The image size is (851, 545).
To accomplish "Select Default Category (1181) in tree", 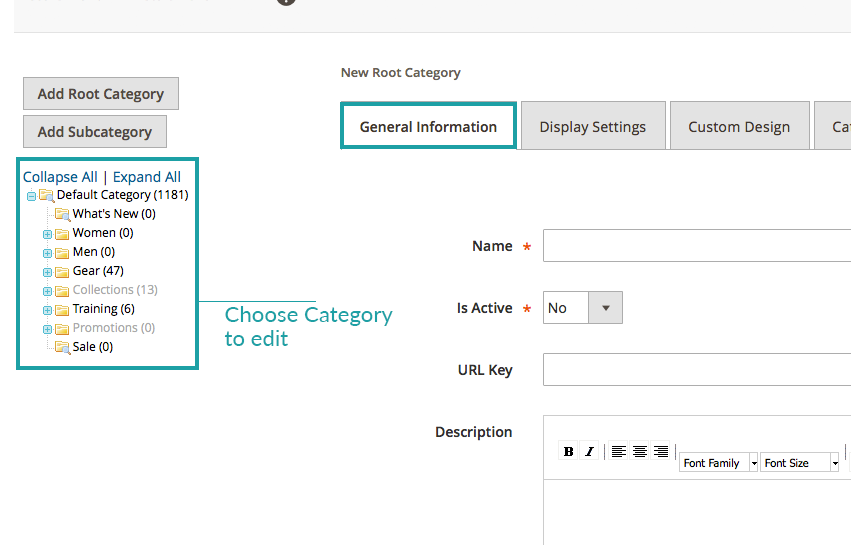I will point(123,195).
